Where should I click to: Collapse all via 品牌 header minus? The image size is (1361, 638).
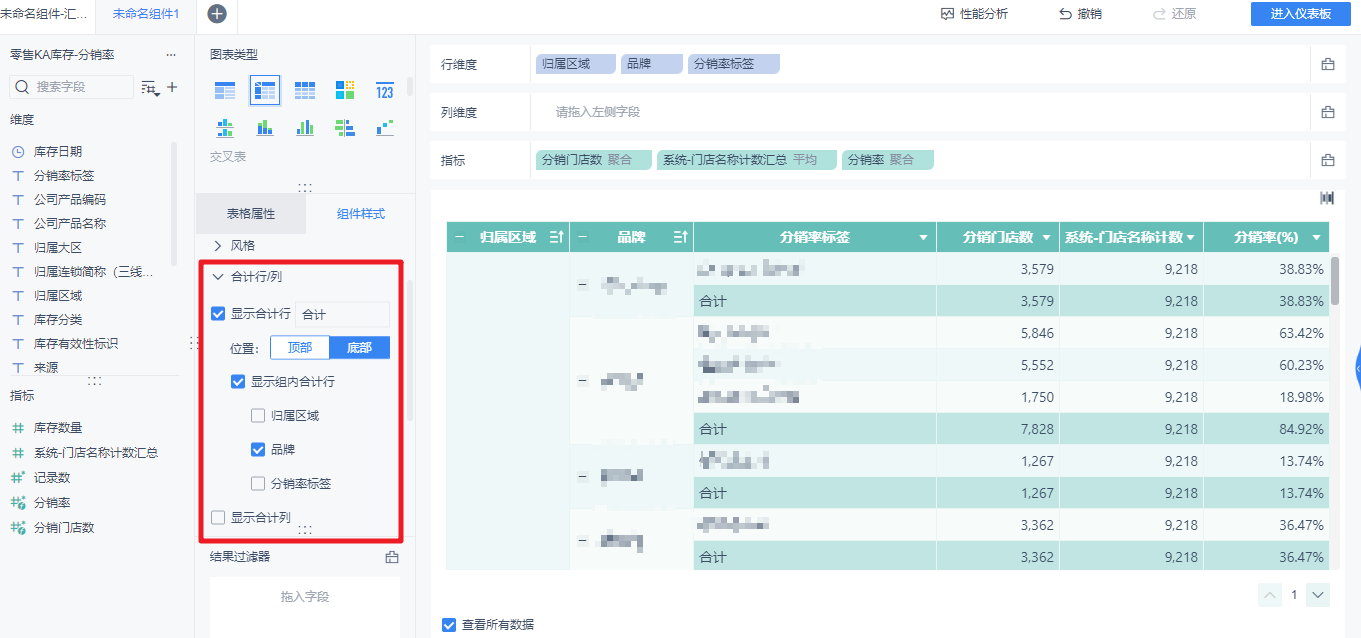point(583,237)
